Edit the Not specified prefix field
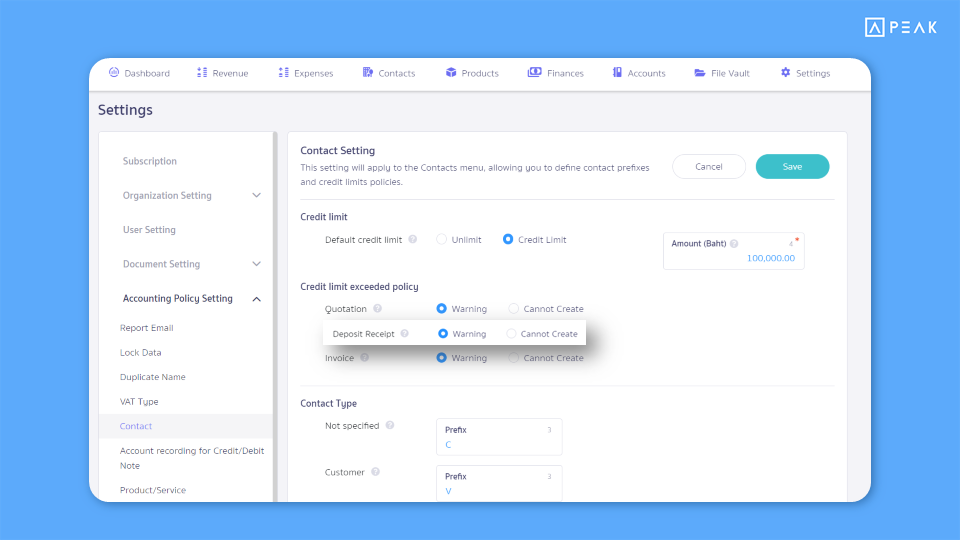The image size is (960, 540). pyautogui.click(x=499, y=437)
